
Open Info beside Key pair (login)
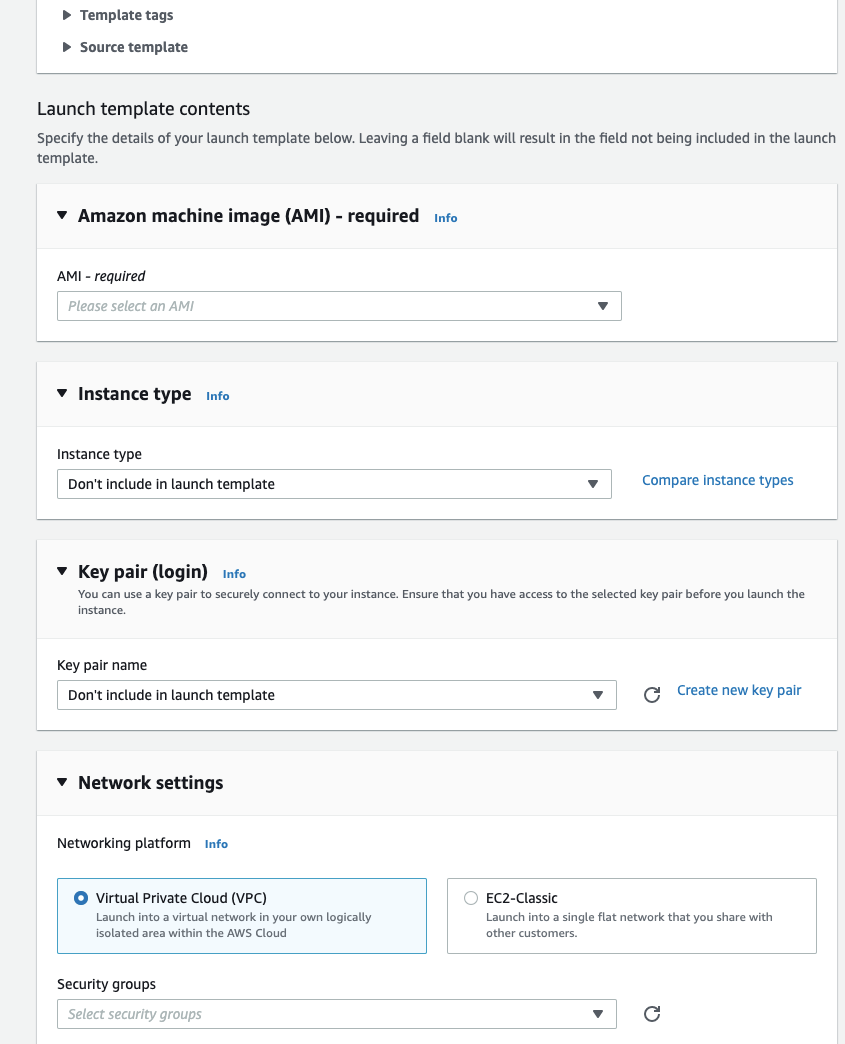click(x=234, y=574)
